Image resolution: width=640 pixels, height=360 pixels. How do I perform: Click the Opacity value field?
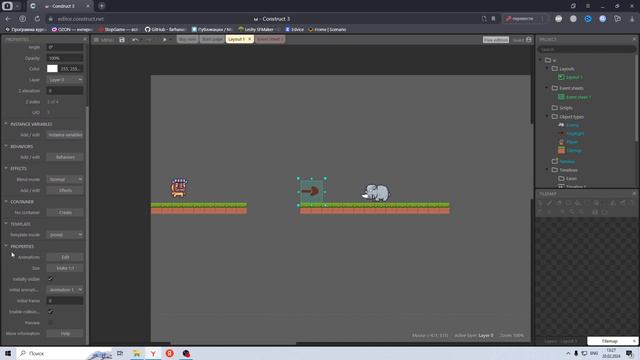tap(65, 58)
